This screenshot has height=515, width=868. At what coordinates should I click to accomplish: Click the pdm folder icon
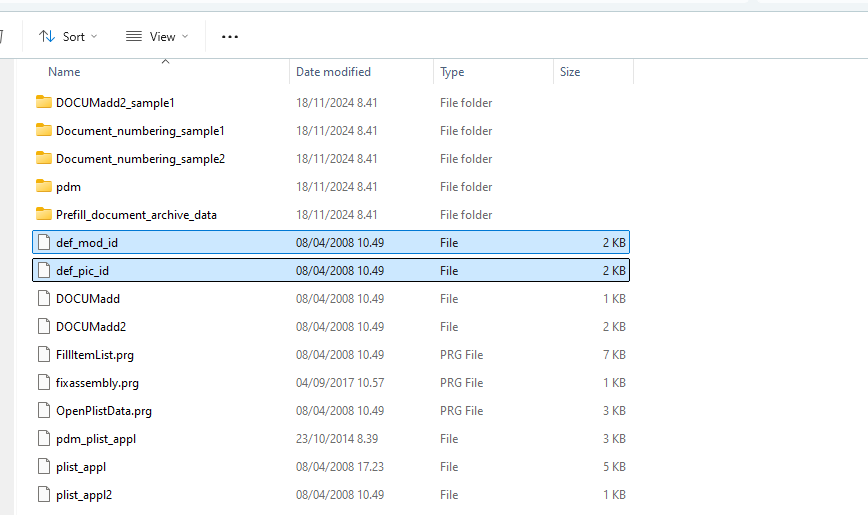coord(43,186)
